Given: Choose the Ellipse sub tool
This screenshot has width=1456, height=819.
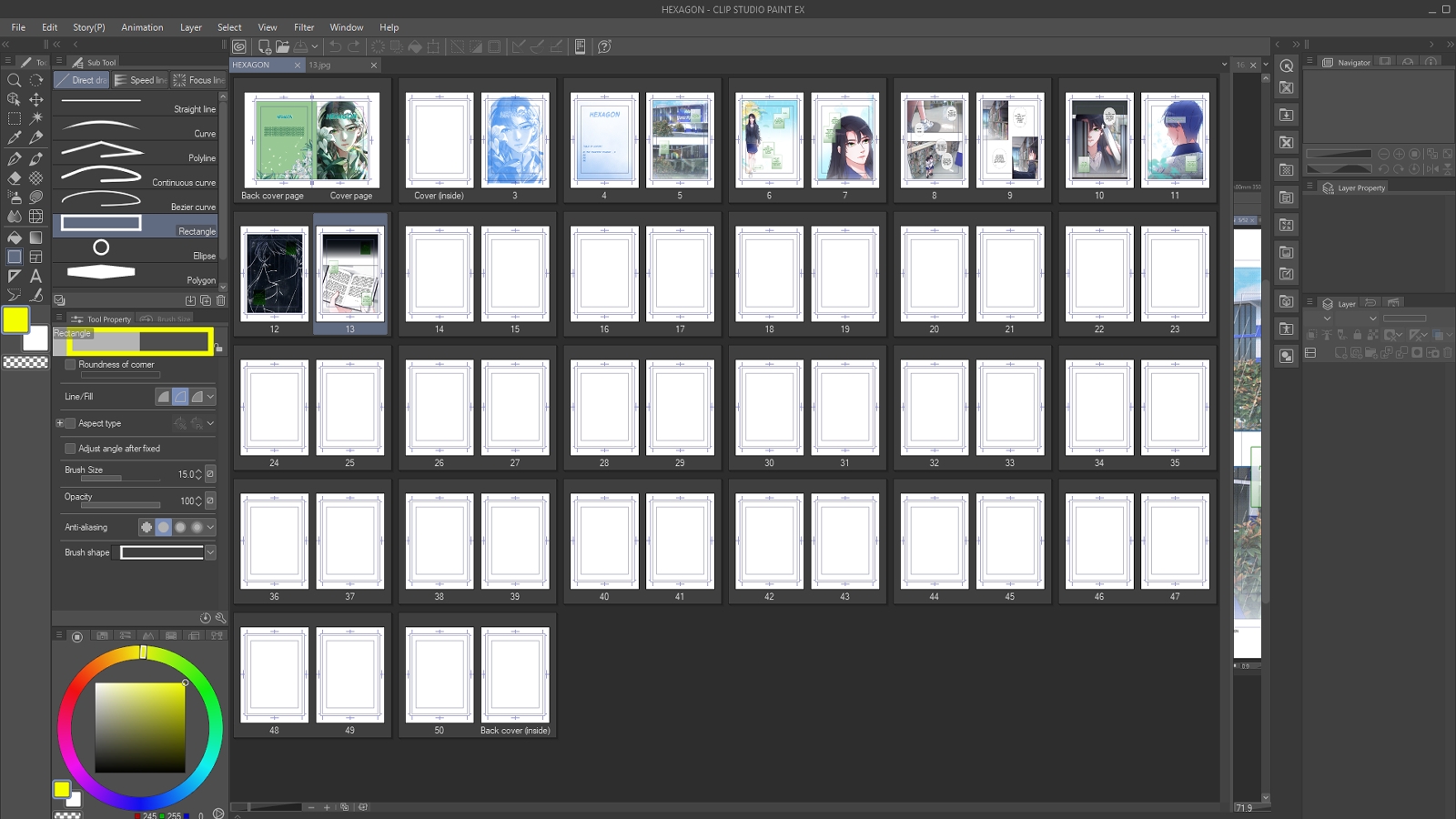Looking at the screenshot, I should point(136,248).
